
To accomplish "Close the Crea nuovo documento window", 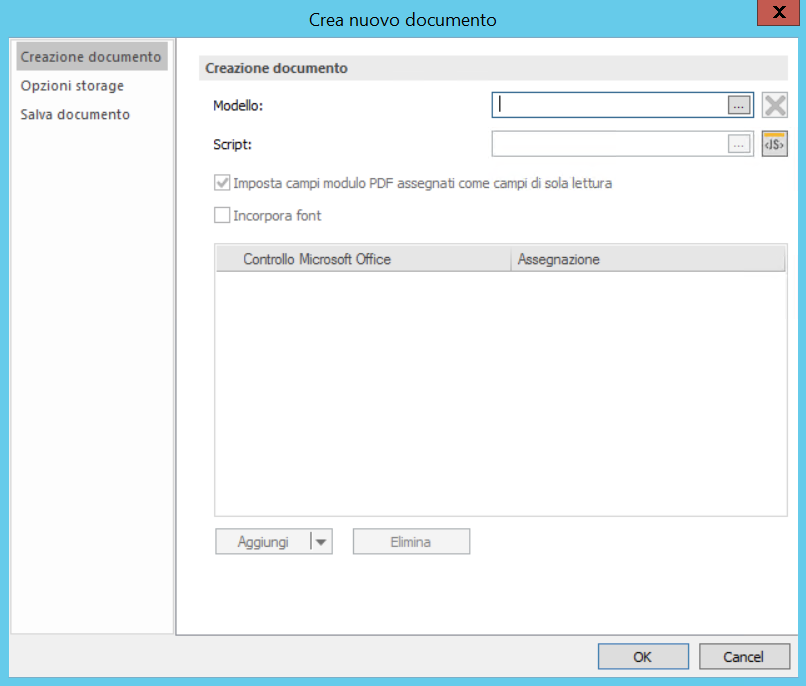I will [777, 13].
